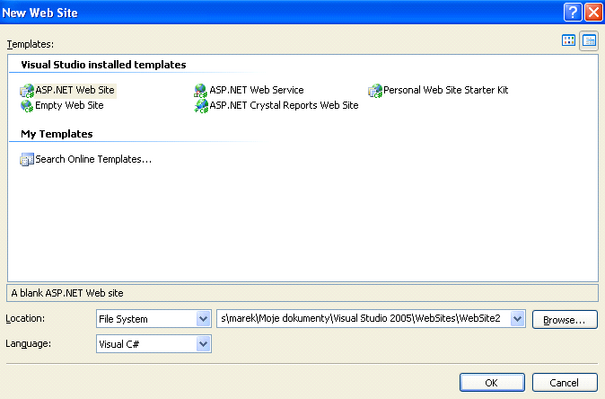The image size is (605, 399).
Task: Close the New Web Site dialog
Action: [593, 12]
